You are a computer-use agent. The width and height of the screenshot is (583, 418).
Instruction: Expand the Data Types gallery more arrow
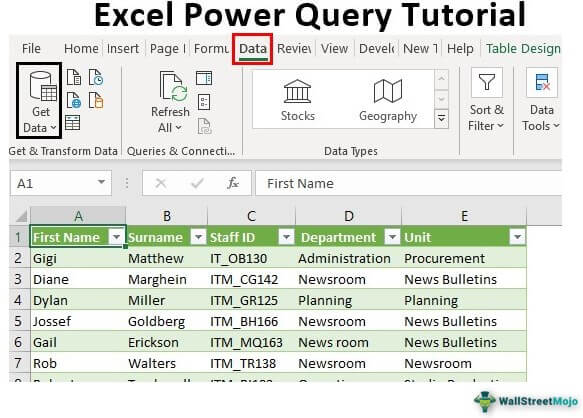coord(441,119)
